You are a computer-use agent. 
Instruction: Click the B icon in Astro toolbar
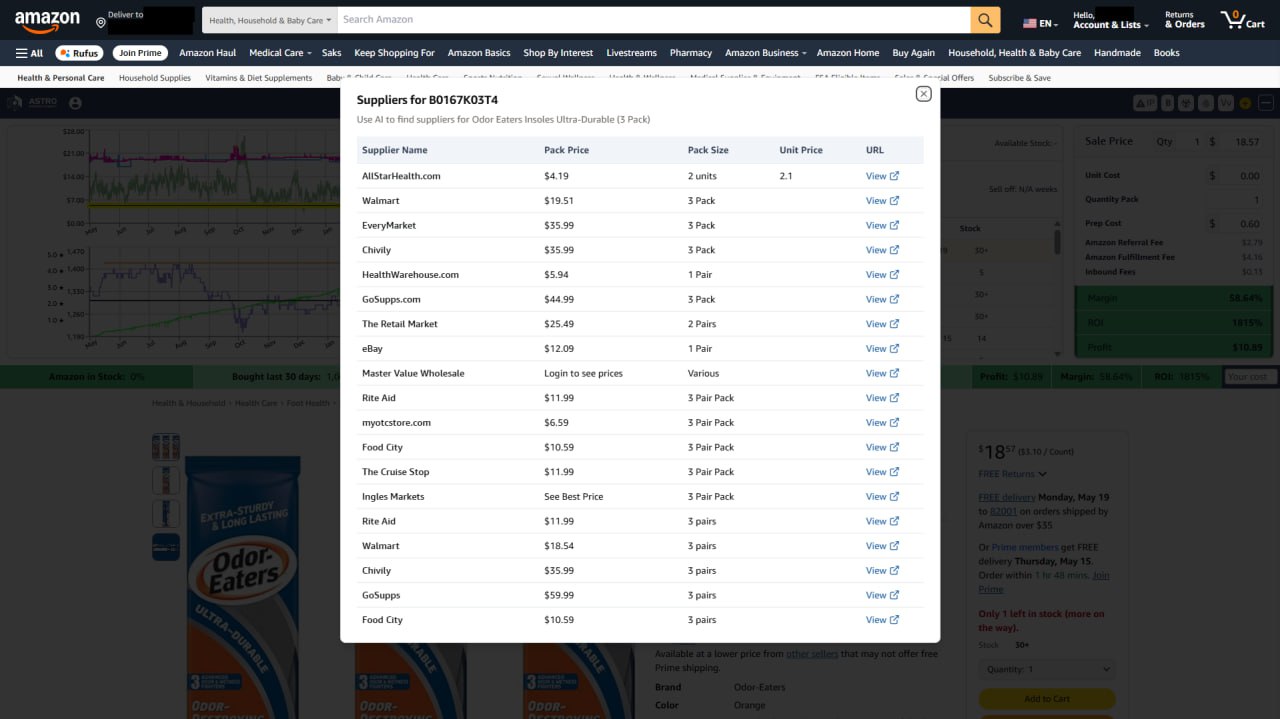(x=1168, y=103)
